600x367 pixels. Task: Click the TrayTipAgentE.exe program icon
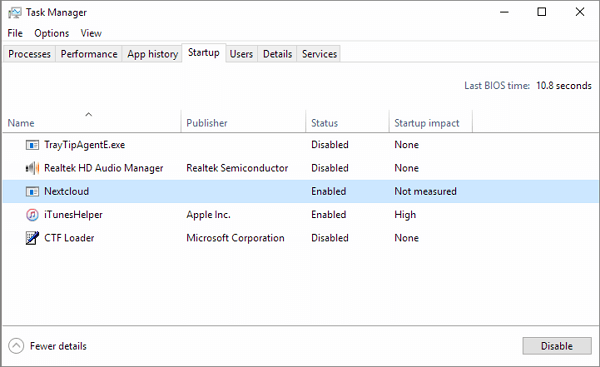pos(32,145)
